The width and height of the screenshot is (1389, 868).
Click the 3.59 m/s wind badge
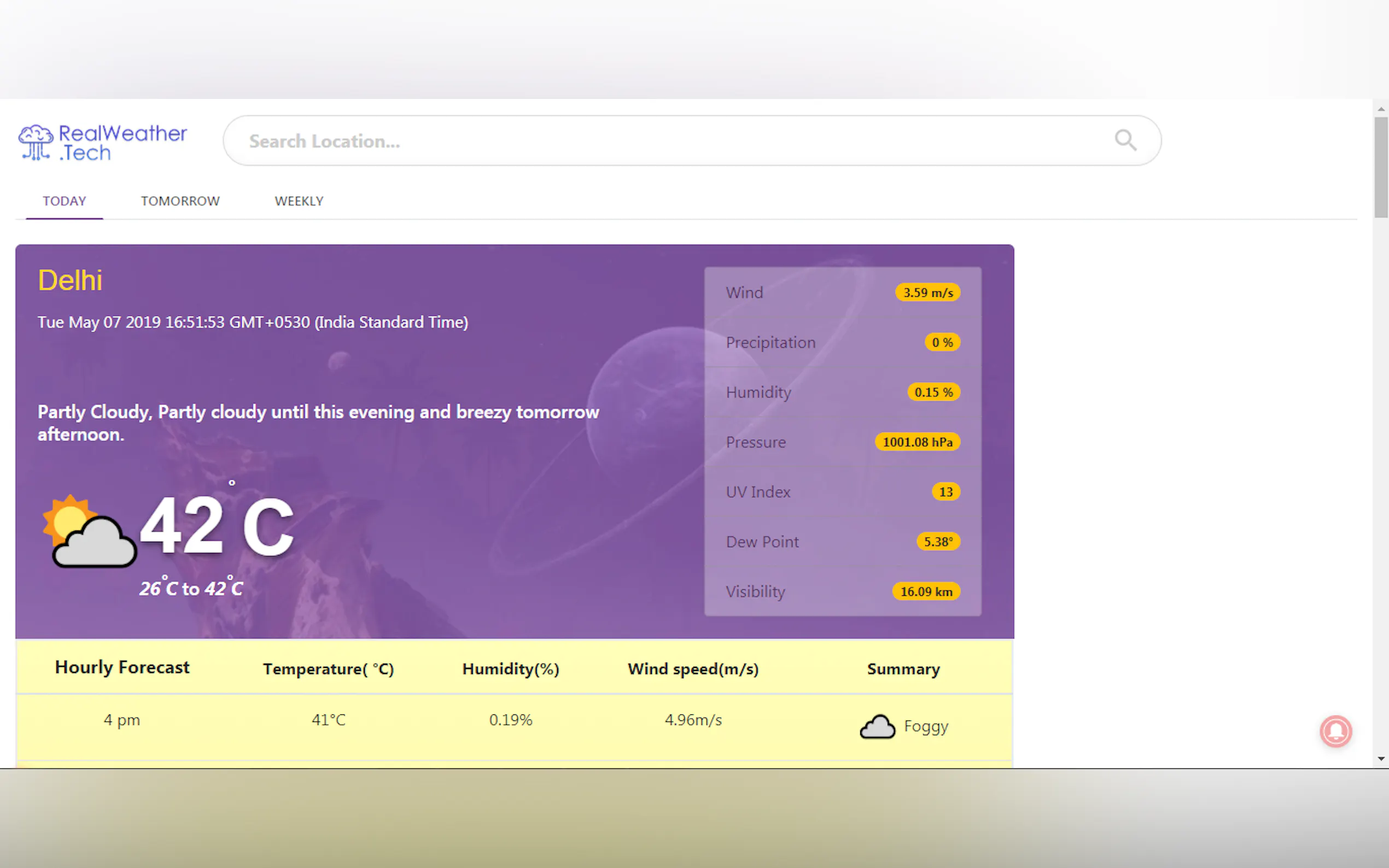(927, 293)
